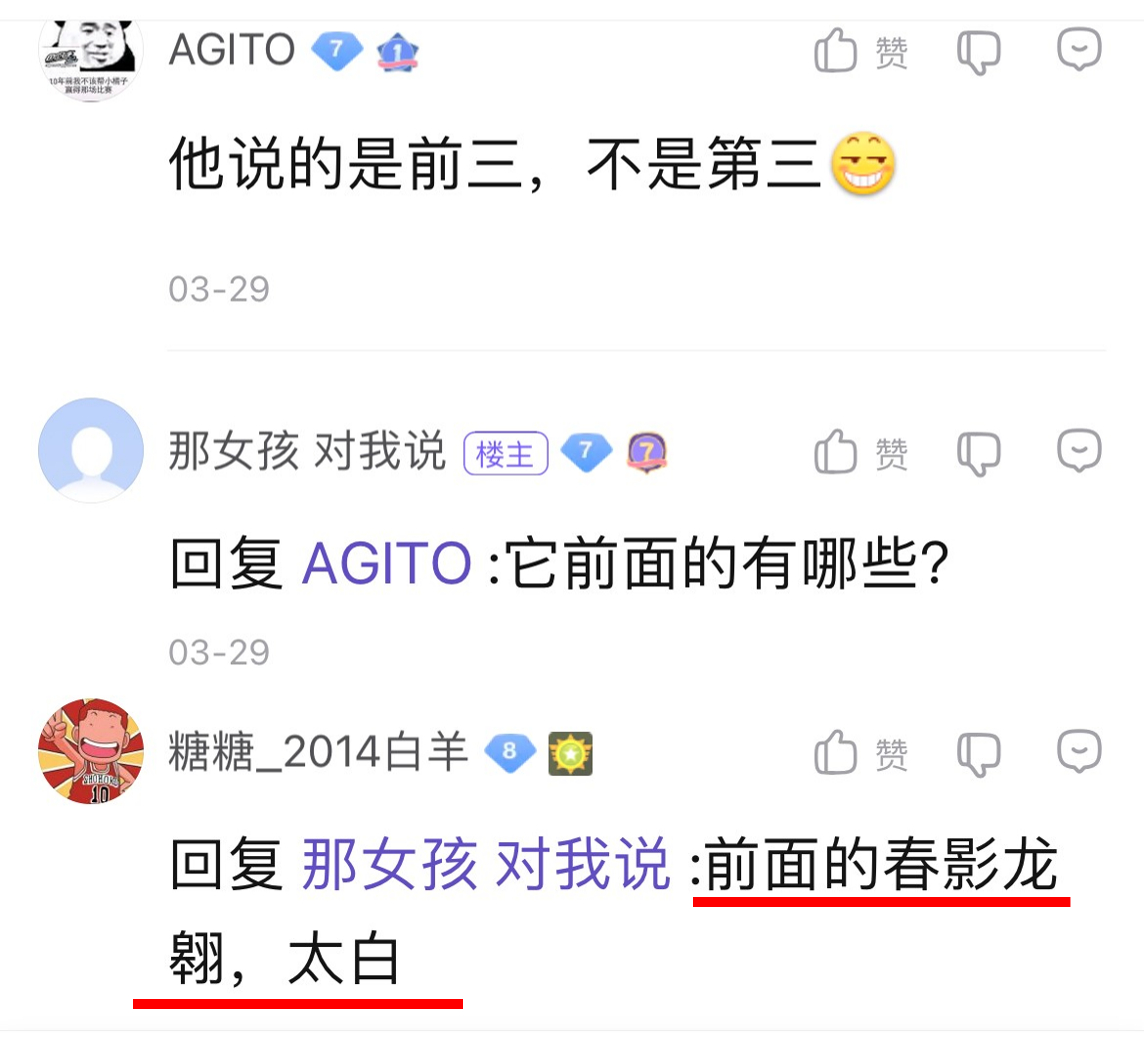Tap purple AGITO mention in reply
This screenshot has width=1144, height=1044.
tap(387, 562)
